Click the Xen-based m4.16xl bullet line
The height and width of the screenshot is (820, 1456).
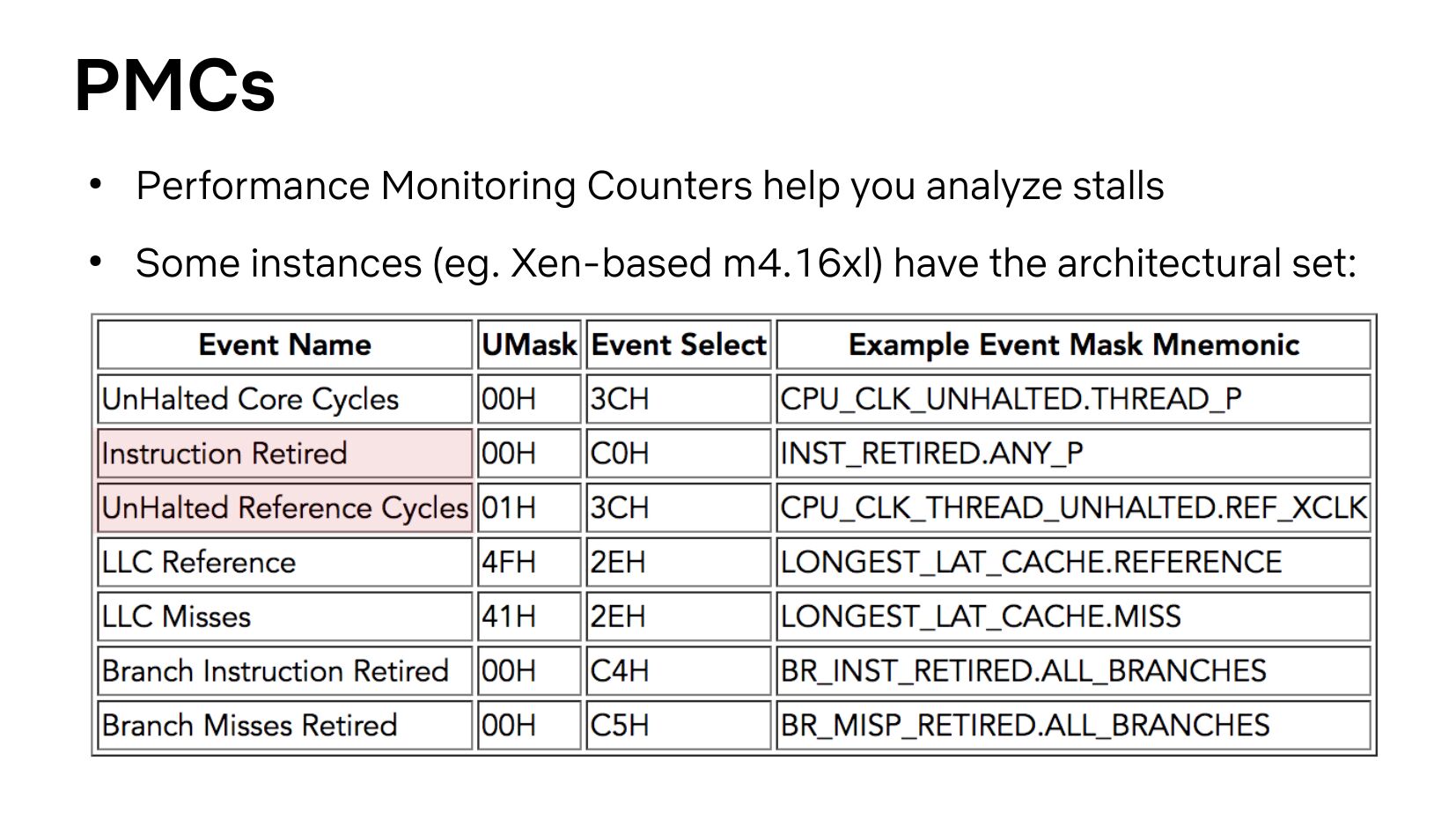point(745,263)
